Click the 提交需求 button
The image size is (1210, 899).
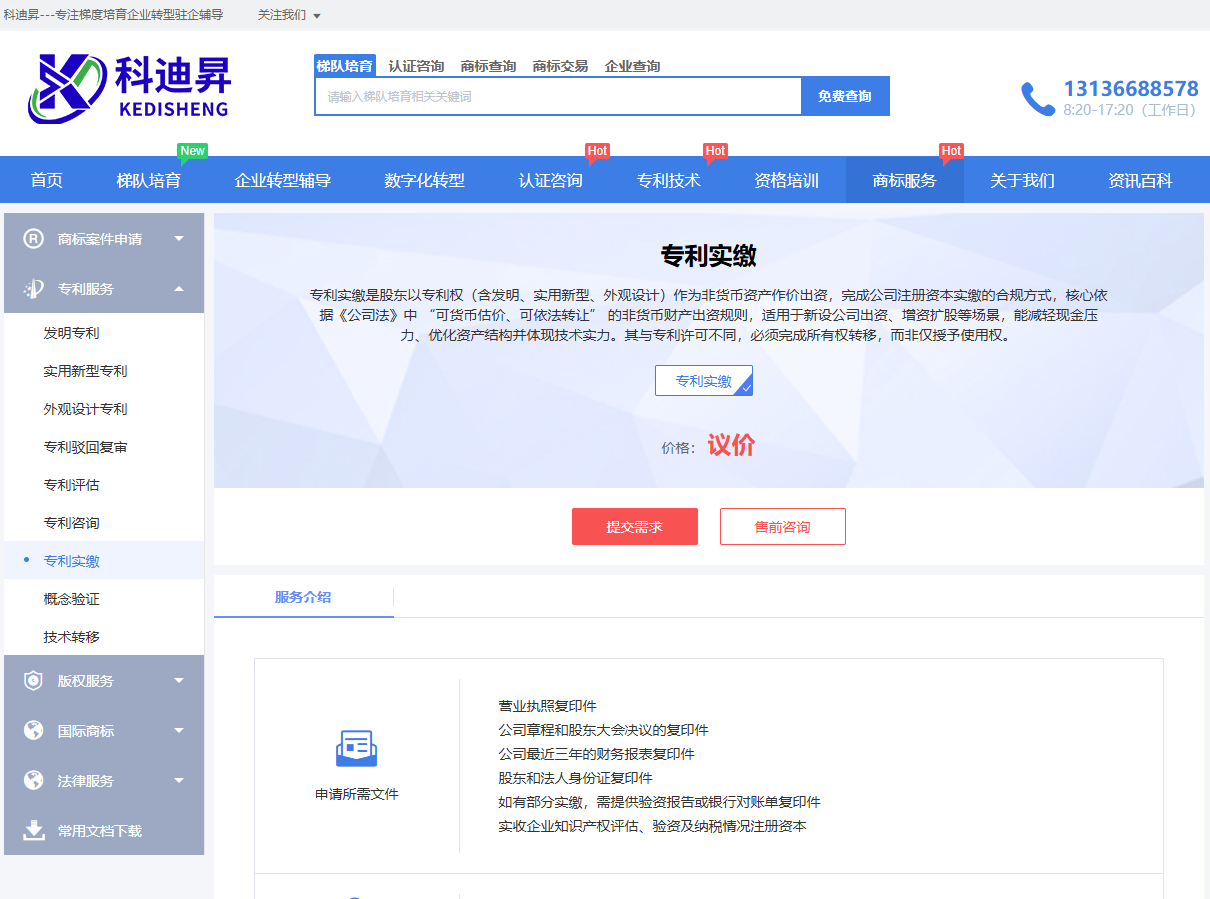point(634,527)
